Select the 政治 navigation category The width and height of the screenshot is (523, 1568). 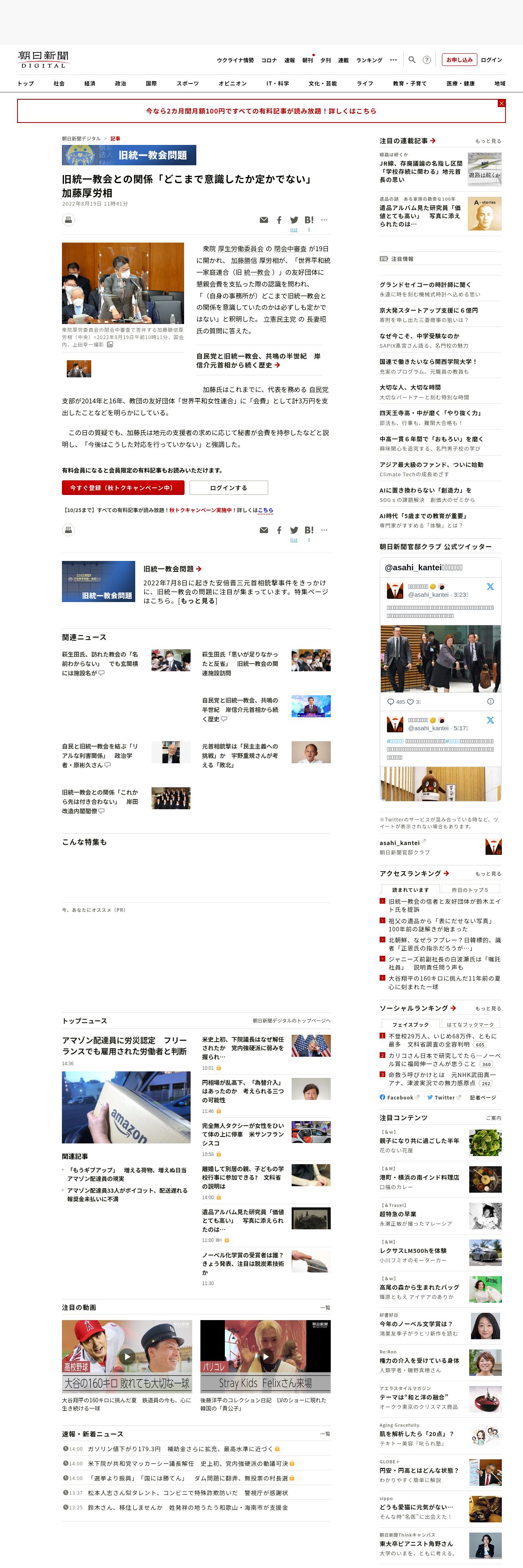pos(121,83)
